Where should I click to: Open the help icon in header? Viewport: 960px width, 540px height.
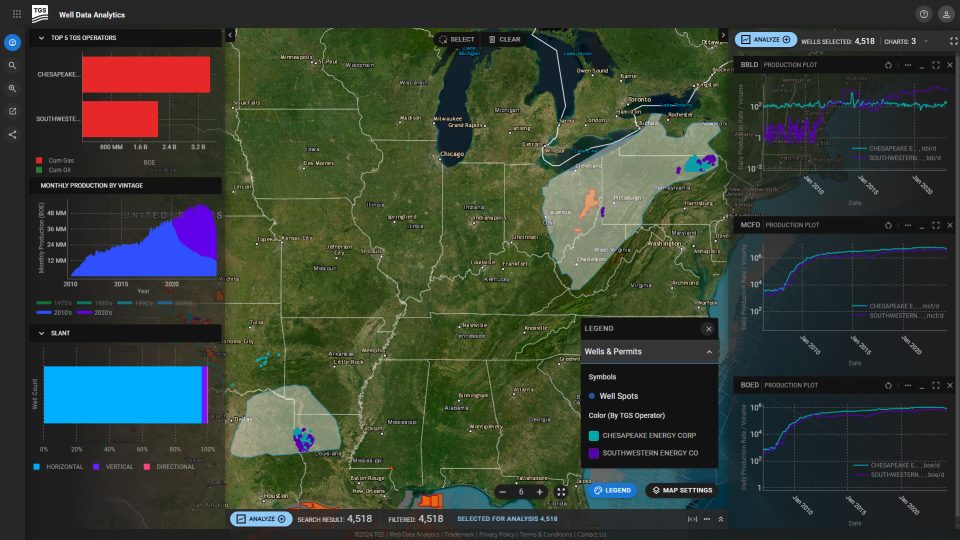(923, 14)
